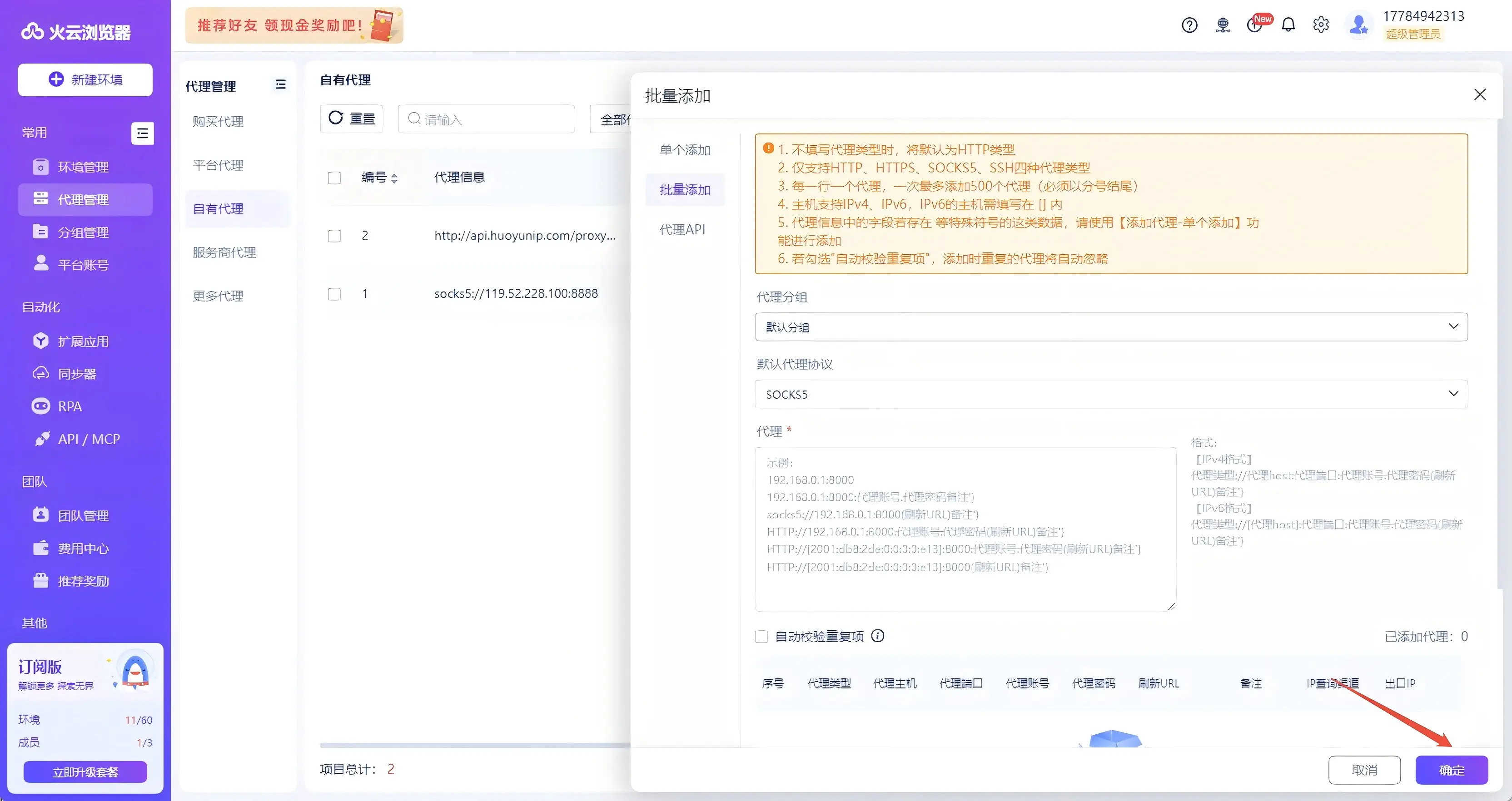Expand the 默认代理协议 SOCKS5 dropdown
This screenshot has height=801, width=1512.
point(1111,394)
